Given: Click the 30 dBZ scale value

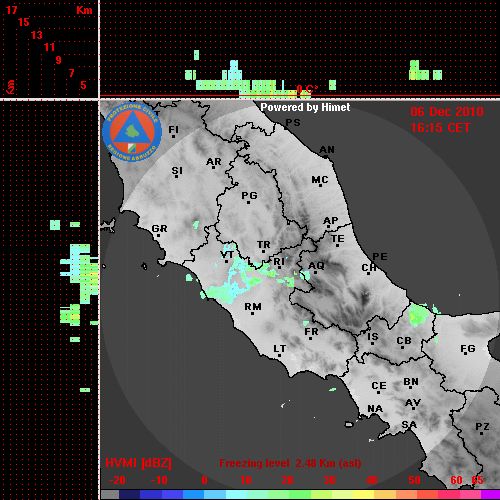Looking at the screenshot, I should [x=329, y=480].
